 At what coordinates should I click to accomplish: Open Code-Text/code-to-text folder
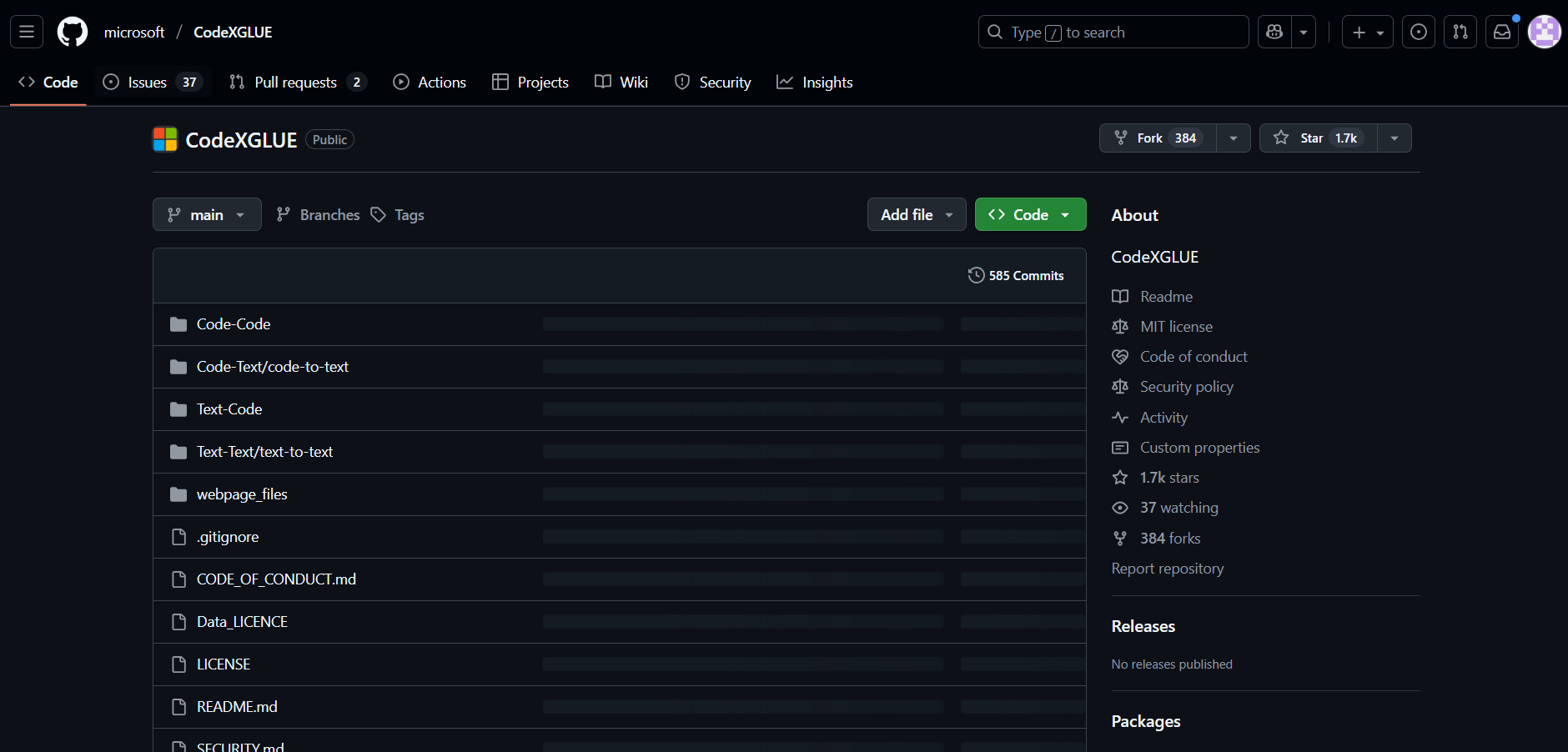coord(273,367)
